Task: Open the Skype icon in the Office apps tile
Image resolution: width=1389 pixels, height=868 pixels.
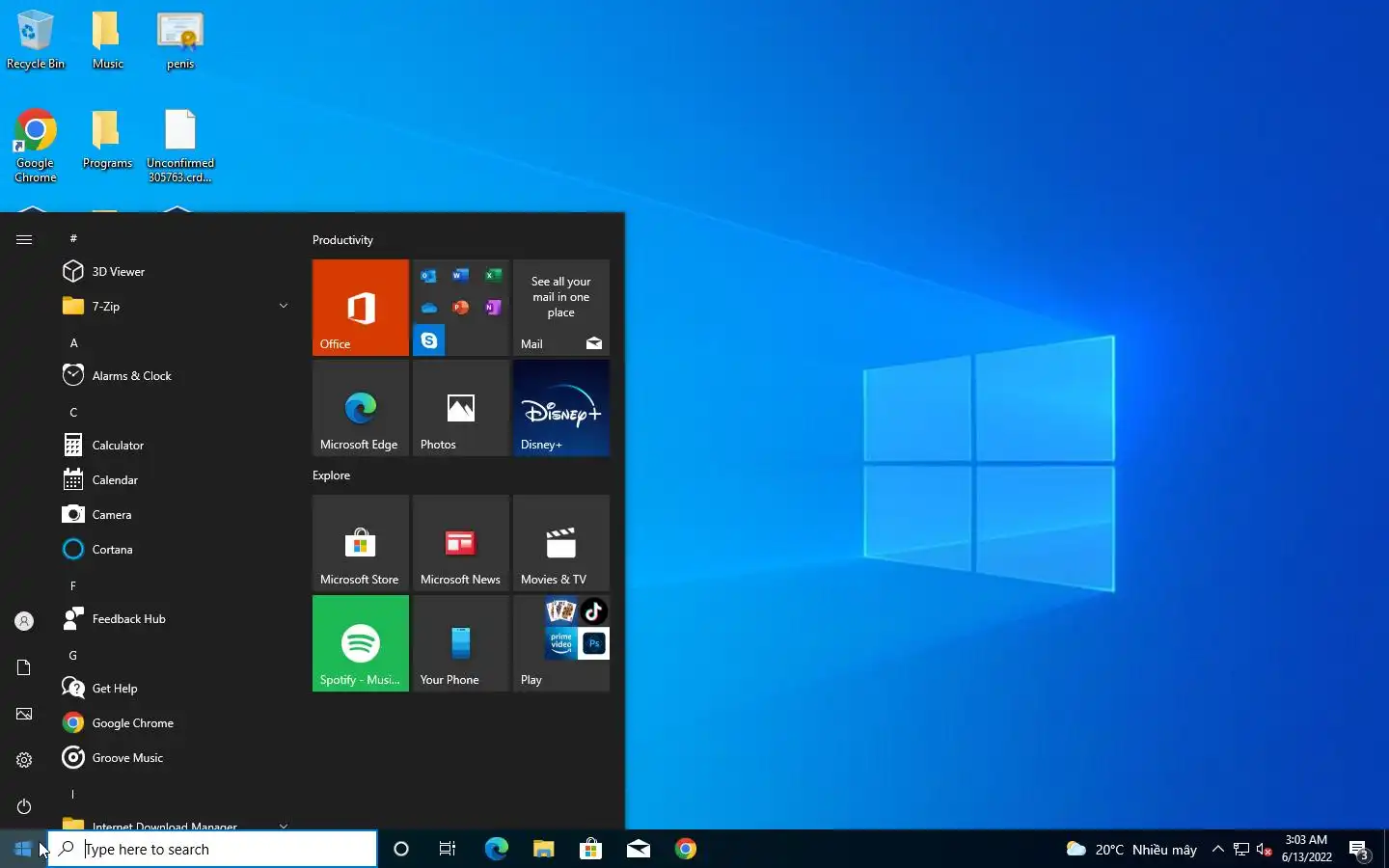Action: [429, 340]
